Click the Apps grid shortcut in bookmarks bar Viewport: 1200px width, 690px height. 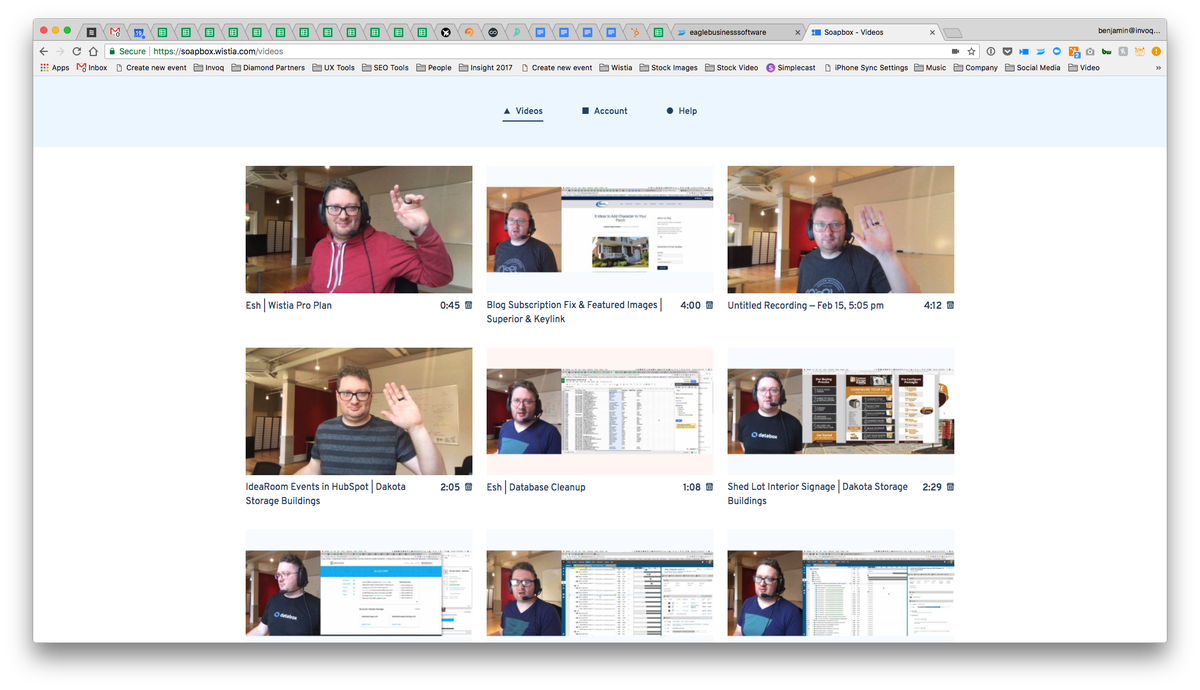pyautogui.click(x=54, y=68)
